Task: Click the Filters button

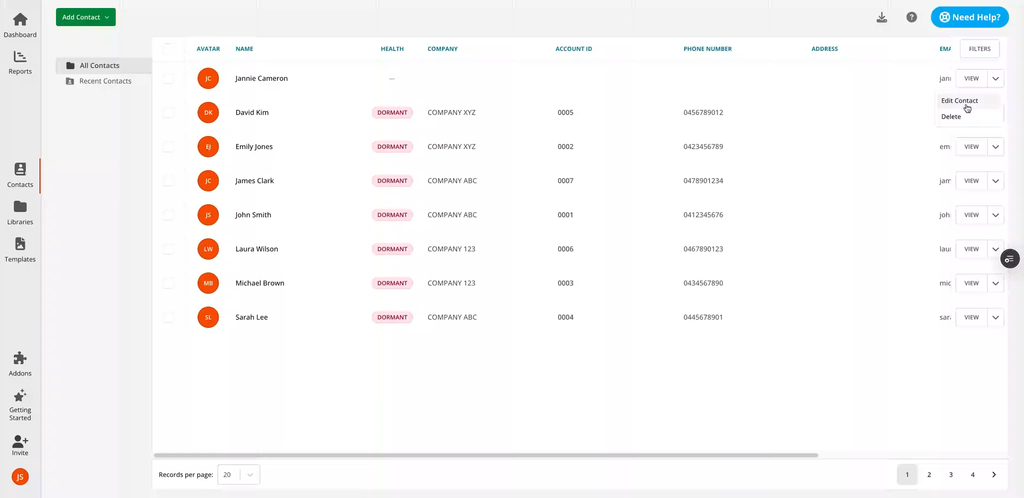Action: point(979,48)
